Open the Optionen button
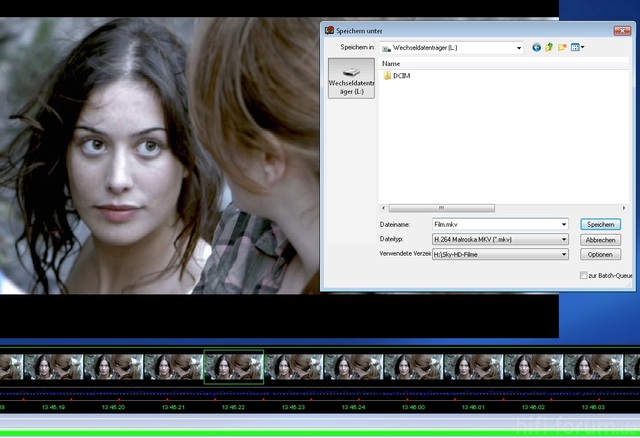 (x=600, y=255)
